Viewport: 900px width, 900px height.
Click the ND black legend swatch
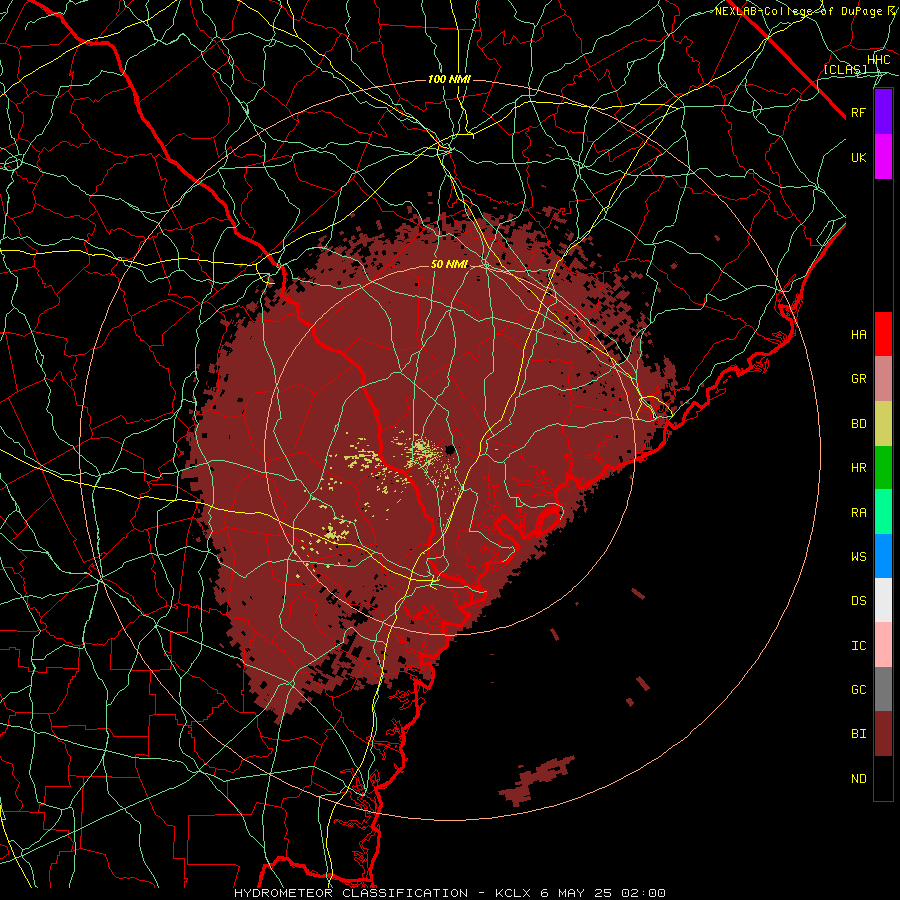(x=883, y=778)
